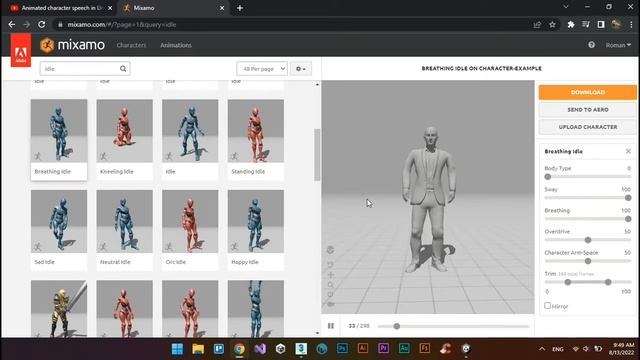Reload the page in browser
Screen dimensions: 640x360
[42, 24]
